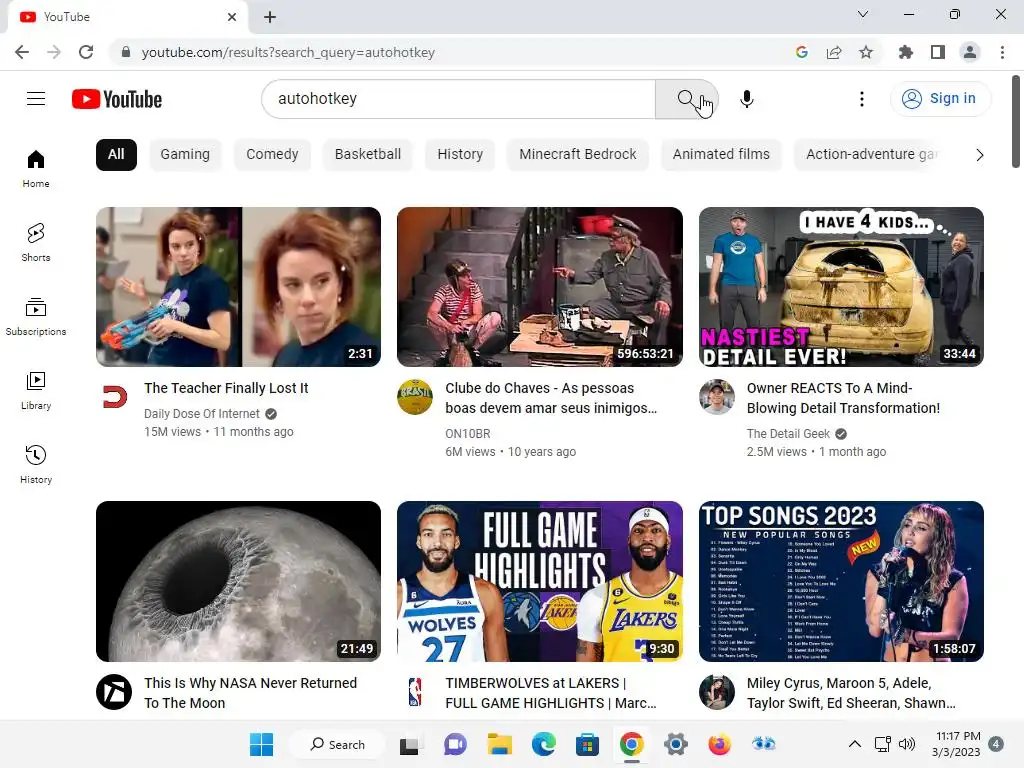
Task: Open the YouTube hamburger guide menu
Action: pyautogui.click(x=36, y=99)
